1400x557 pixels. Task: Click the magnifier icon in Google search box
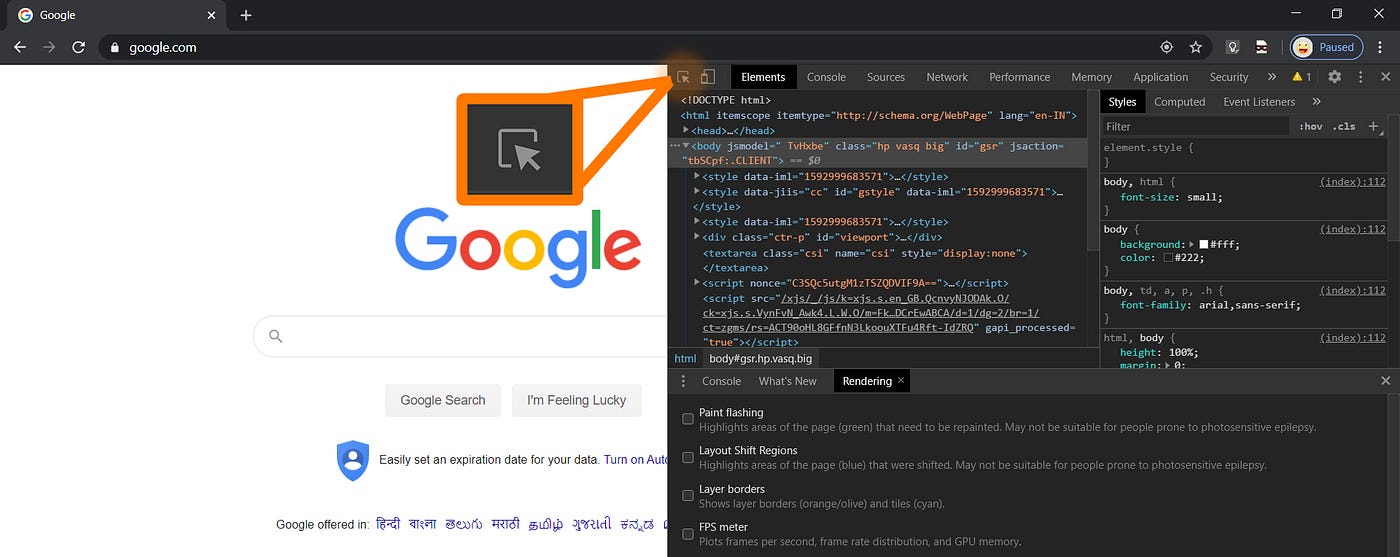click(x=276, y=337)
